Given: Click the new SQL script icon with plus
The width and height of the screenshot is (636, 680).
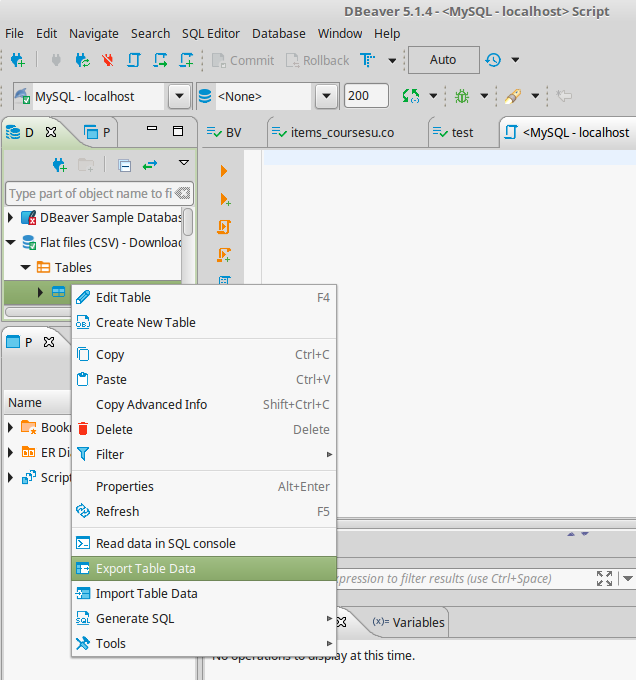Looking at the screenshot, I should tap(186, 60).
